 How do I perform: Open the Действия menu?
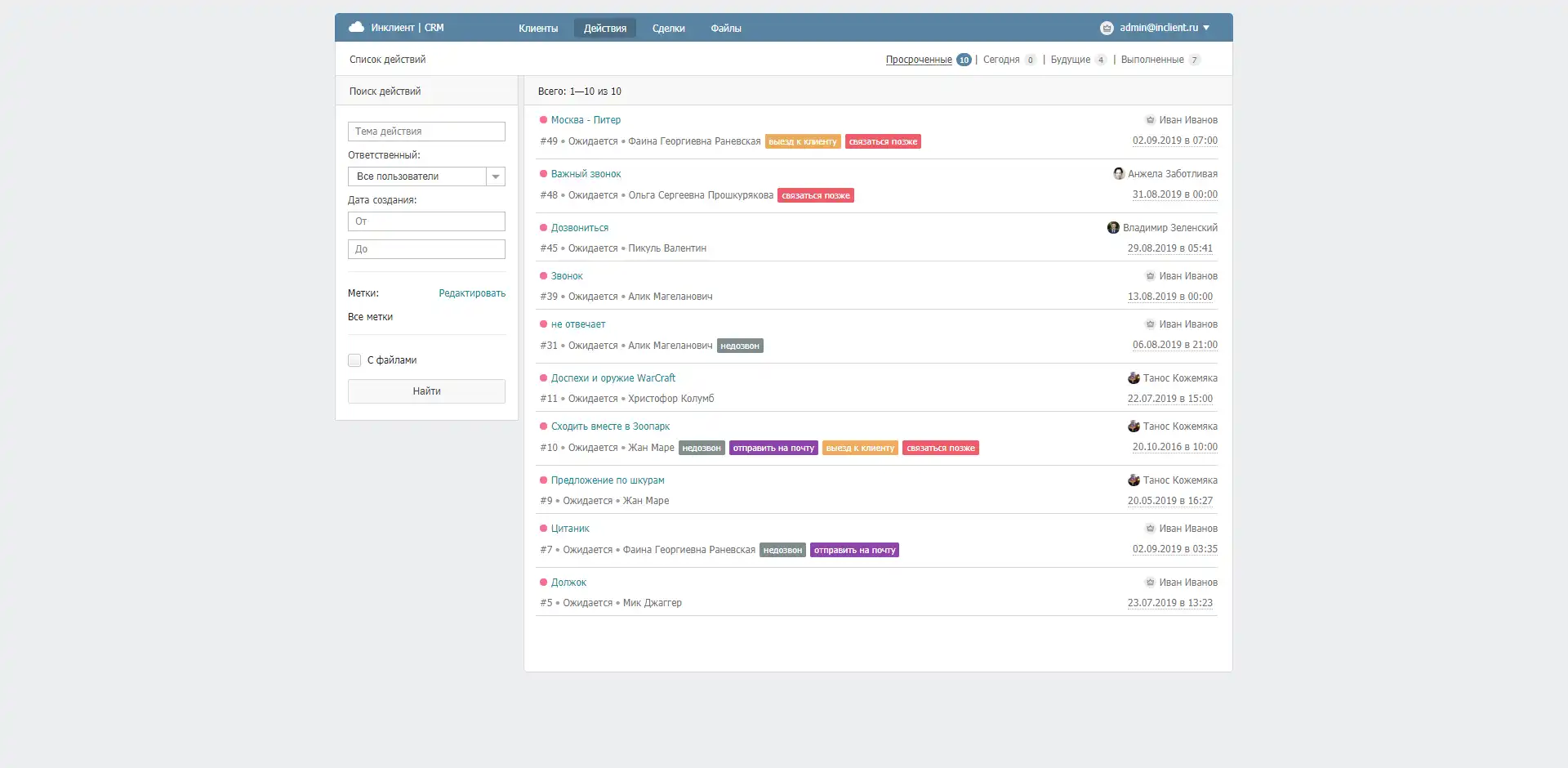pos(605,29)
